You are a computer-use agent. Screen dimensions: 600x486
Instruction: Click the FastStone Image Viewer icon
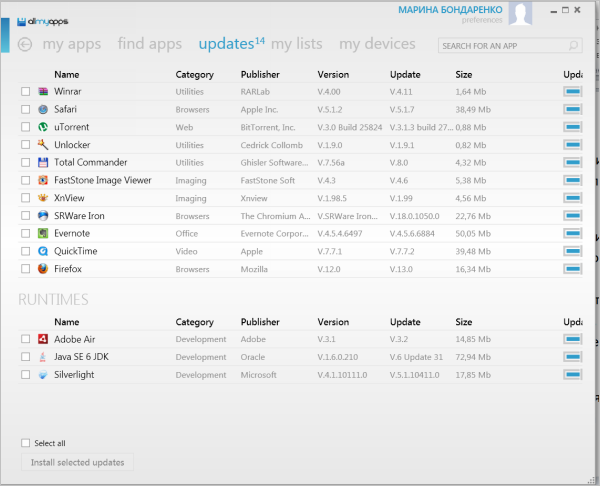tap(43, 180)
